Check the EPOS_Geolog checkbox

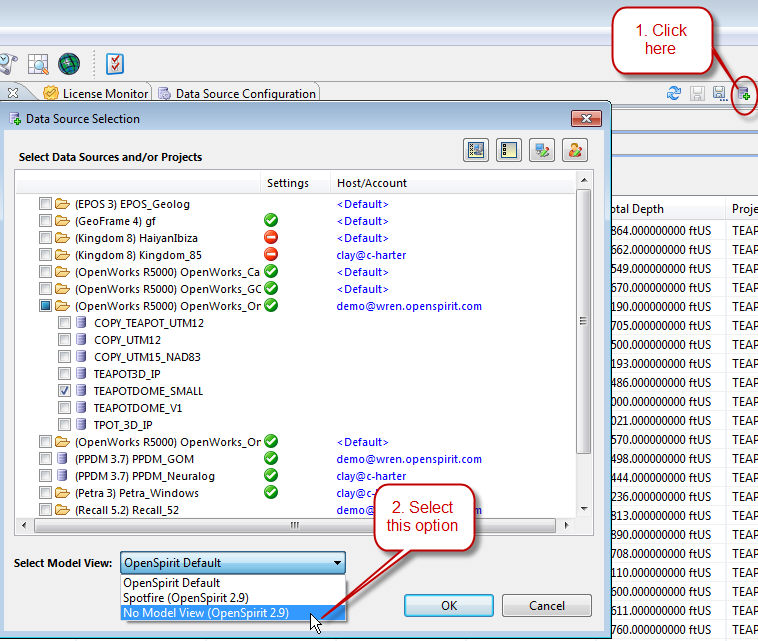coord(45,204)
